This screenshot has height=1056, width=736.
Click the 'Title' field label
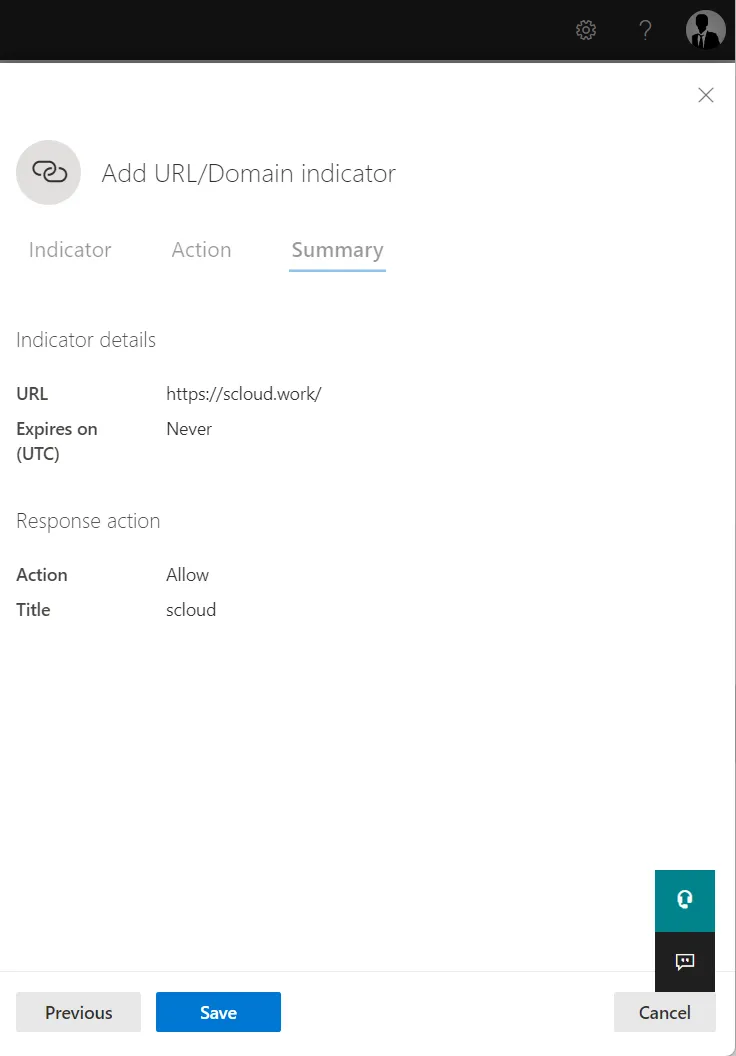tap(34, 609)
